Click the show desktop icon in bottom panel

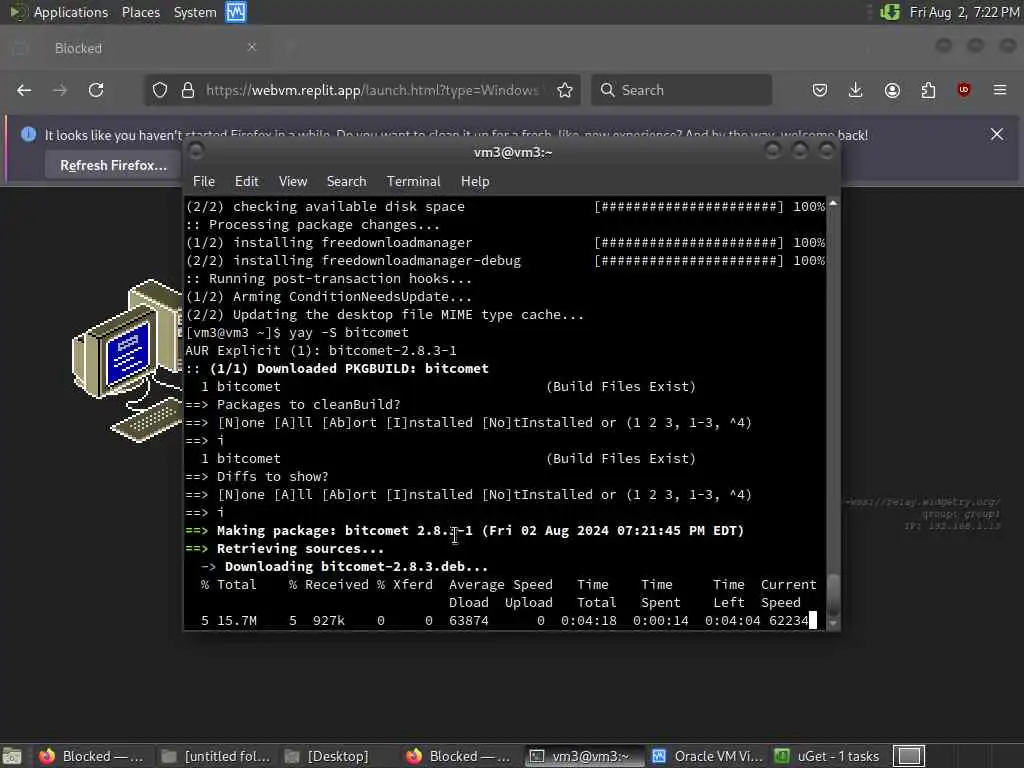[12, 756]
